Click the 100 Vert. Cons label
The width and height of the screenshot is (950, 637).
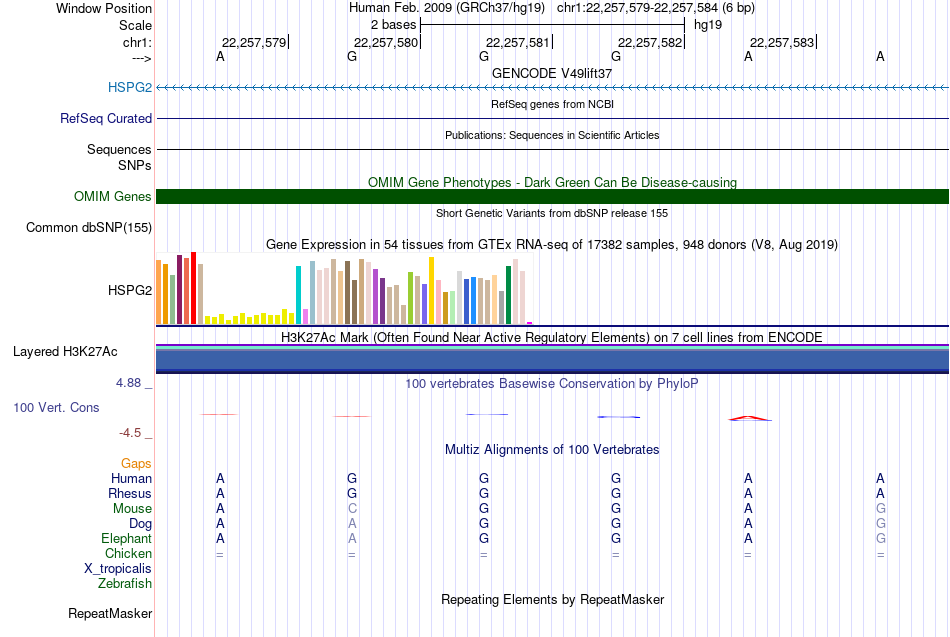(56, 407)
